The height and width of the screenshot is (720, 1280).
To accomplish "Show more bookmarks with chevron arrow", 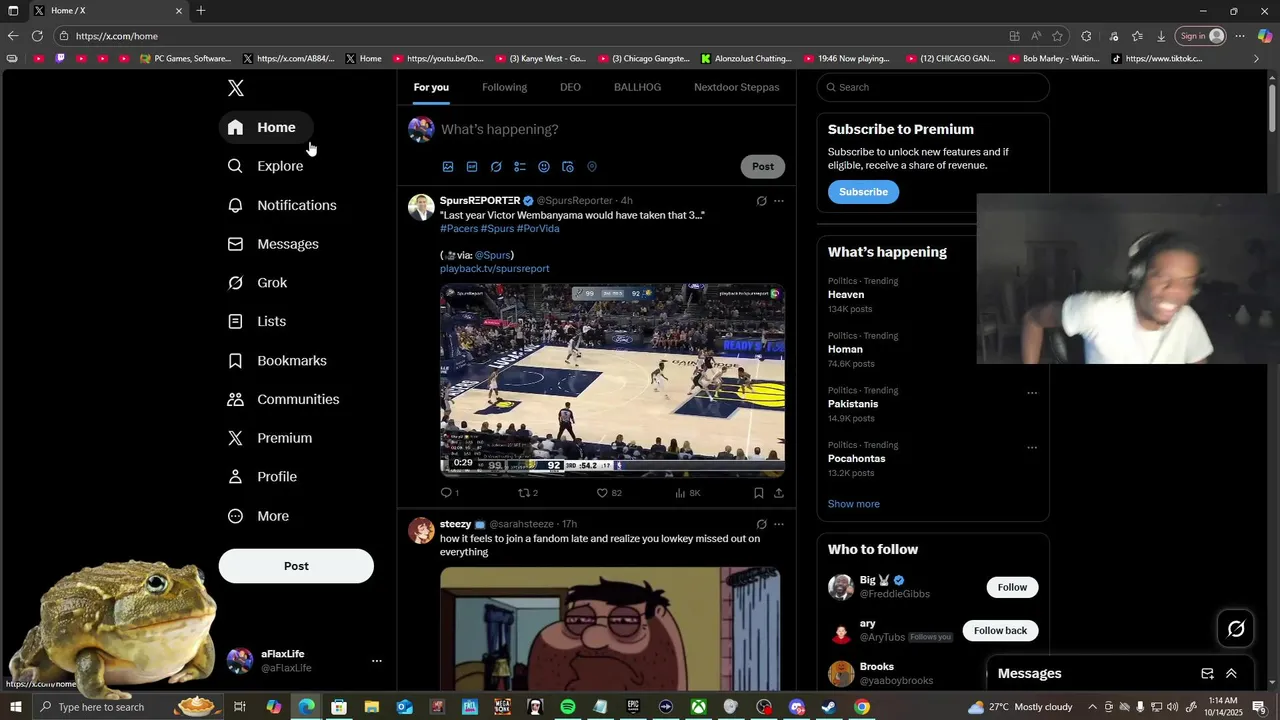I will [x=1257, y=59].
